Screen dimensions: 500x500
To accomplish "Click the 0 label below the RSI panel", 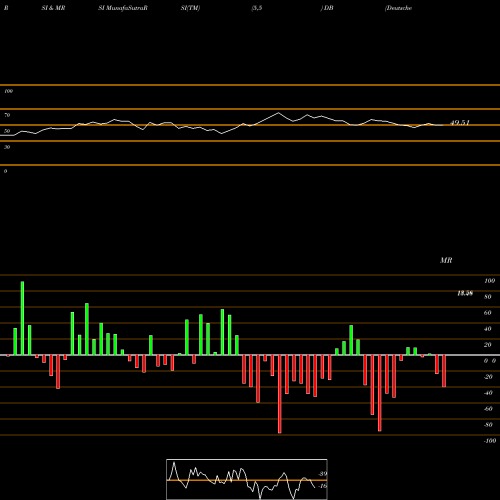I will tap(5, 171).
